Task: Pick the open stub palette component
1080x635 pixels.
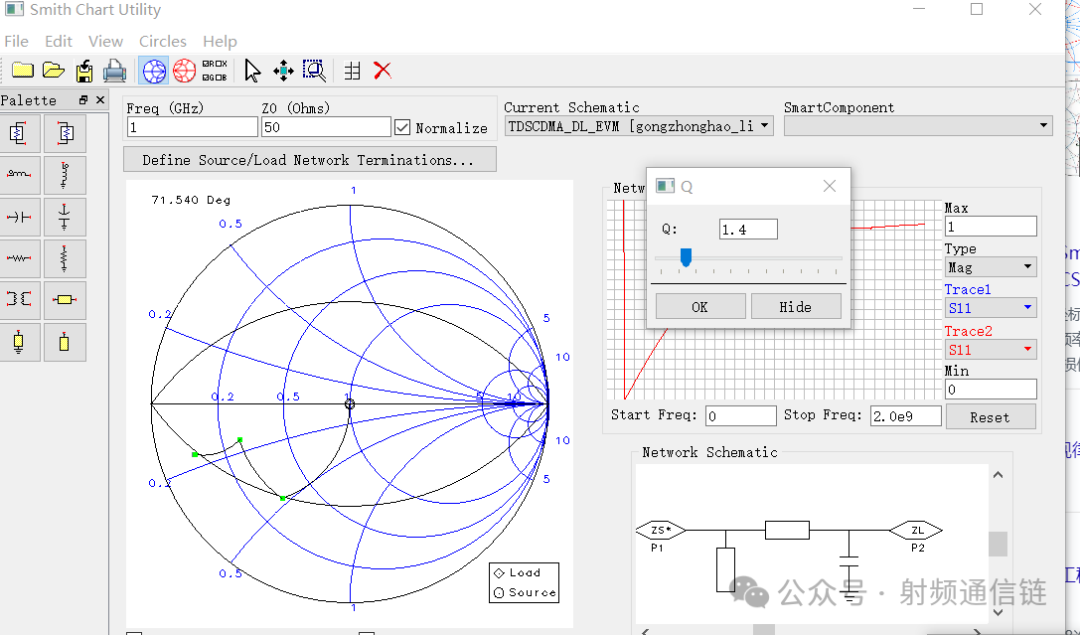Action: click(65, 342)
